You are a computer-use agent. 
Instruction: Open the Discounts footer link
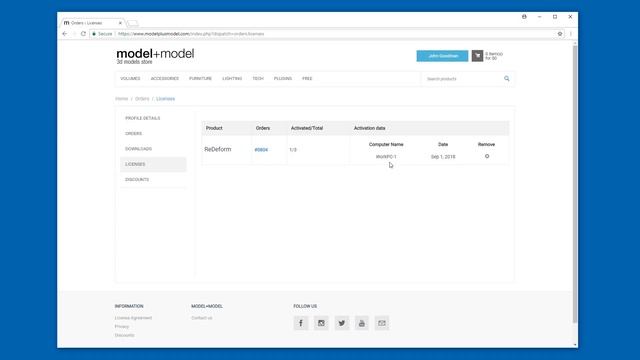[x=124, y=335]
